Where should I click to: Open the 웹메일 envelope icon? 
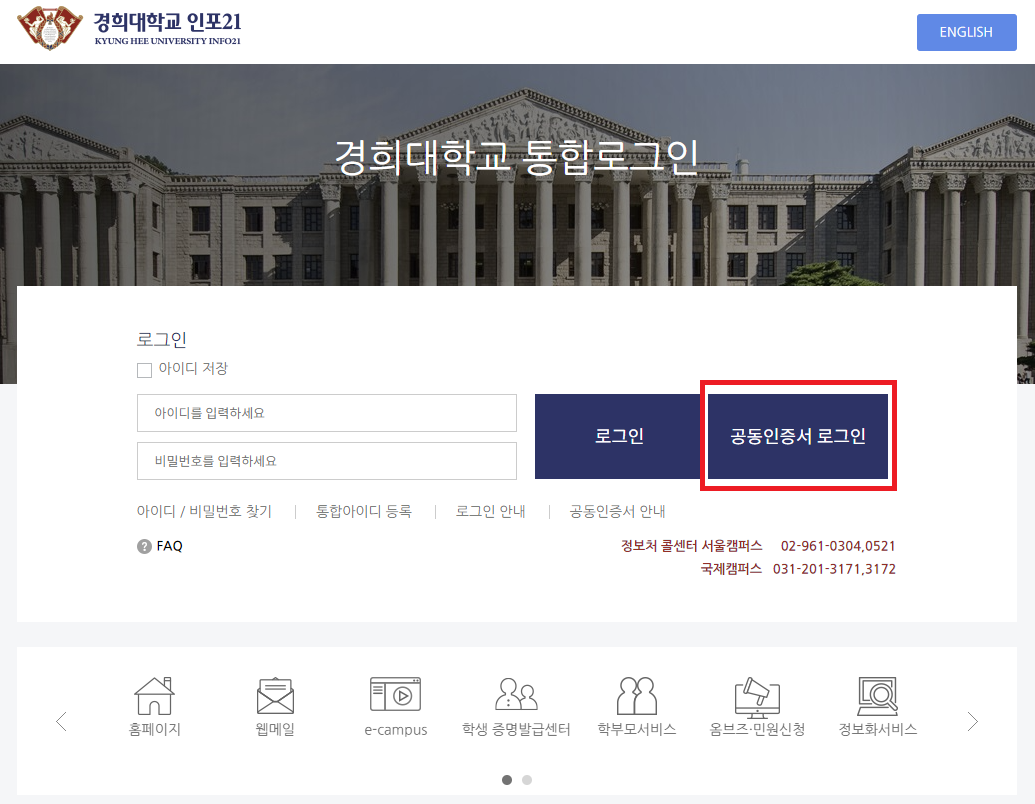(x=275, y=696)
